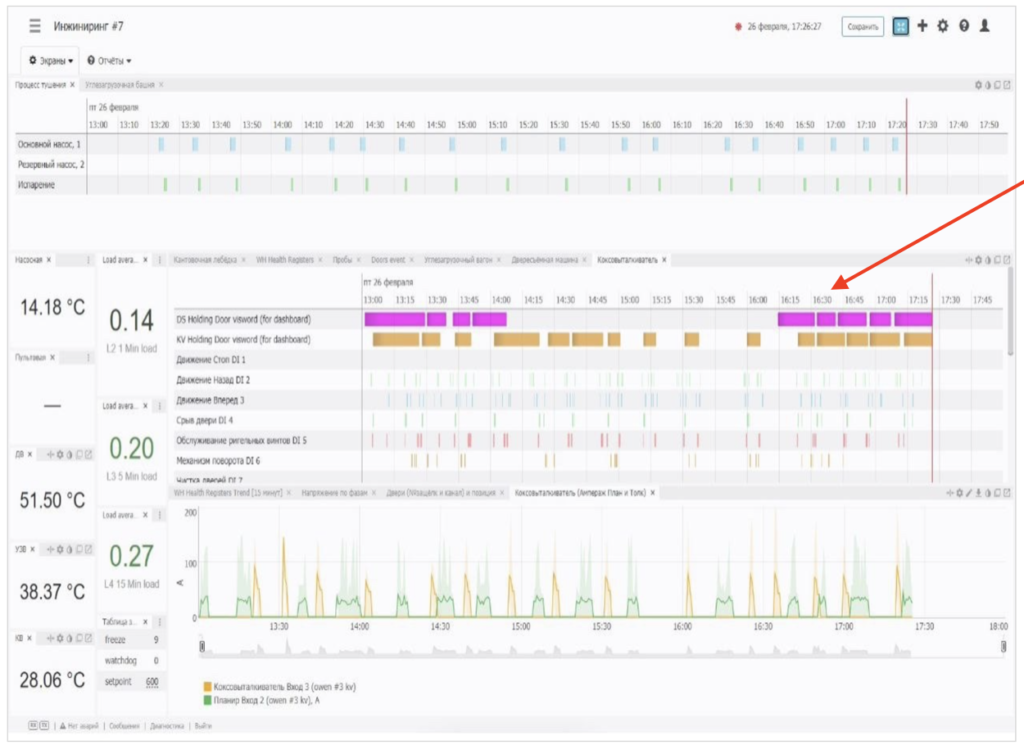Image resolution: width=1024 pixels, height=745 pixels.
Task: Toggle Коксовыталкиватель Вход 3 legend swatch
Action: click(208, 687)
